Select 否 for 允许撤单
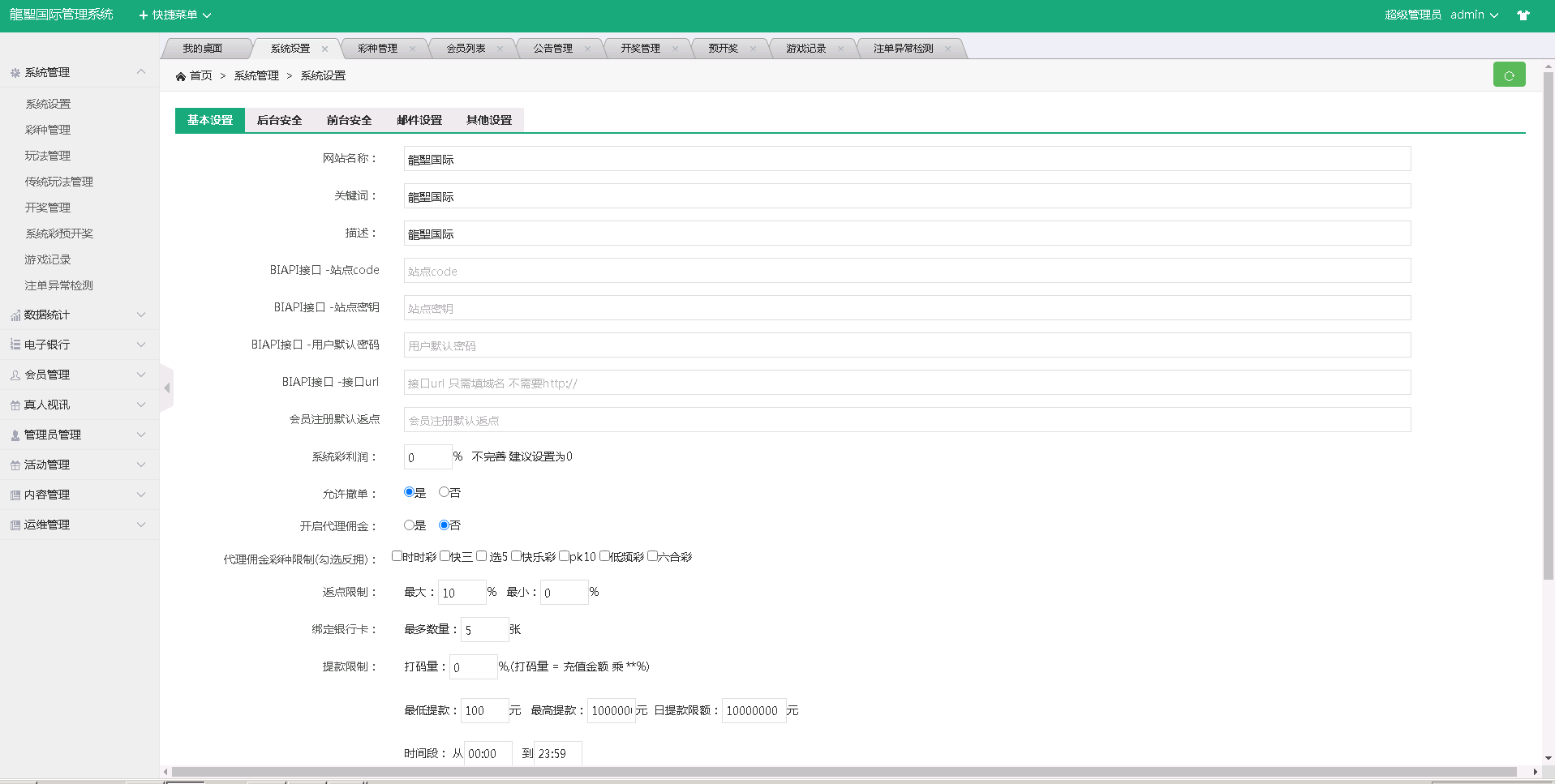 pos(444,492)
